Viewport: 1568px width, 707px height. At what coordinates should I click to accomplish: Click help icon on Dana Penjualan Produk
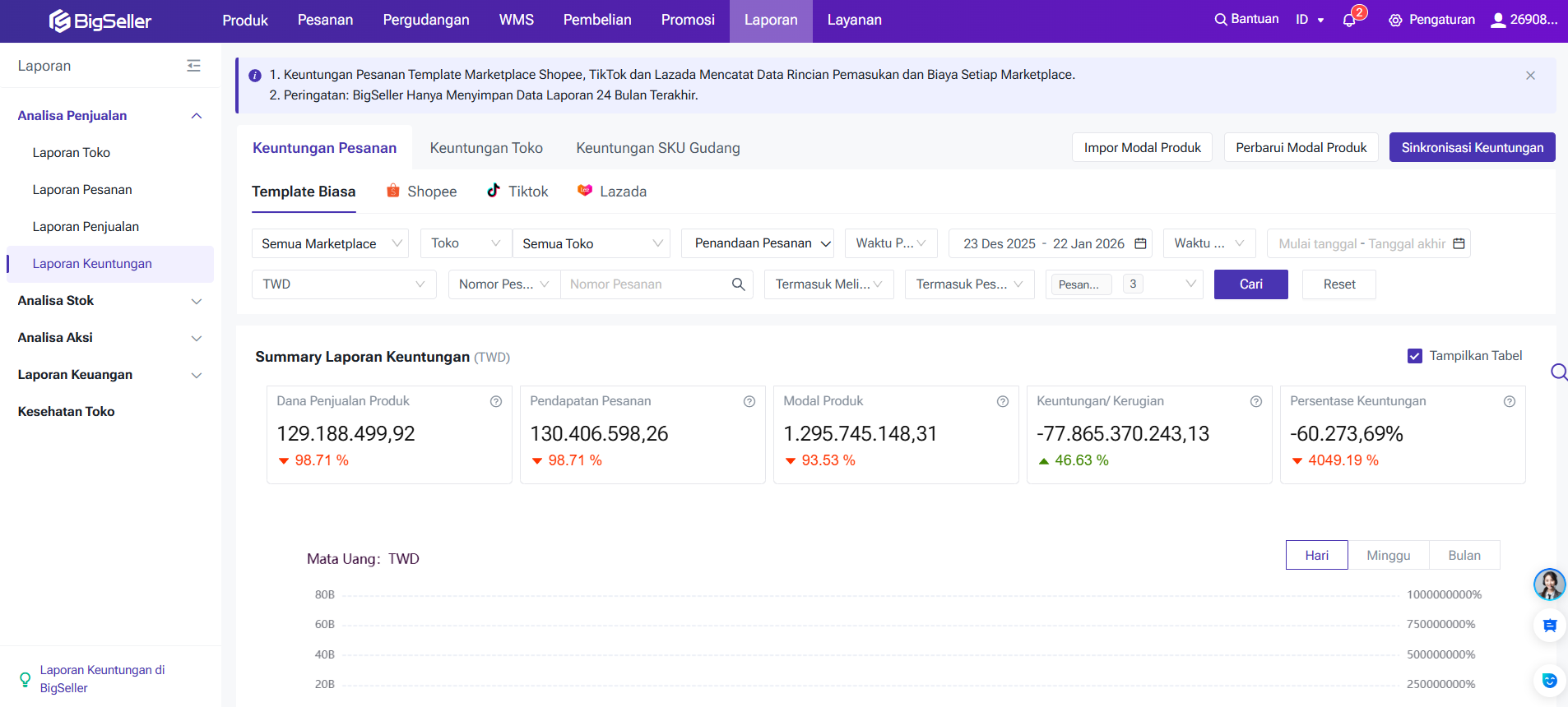coord(496,402)
